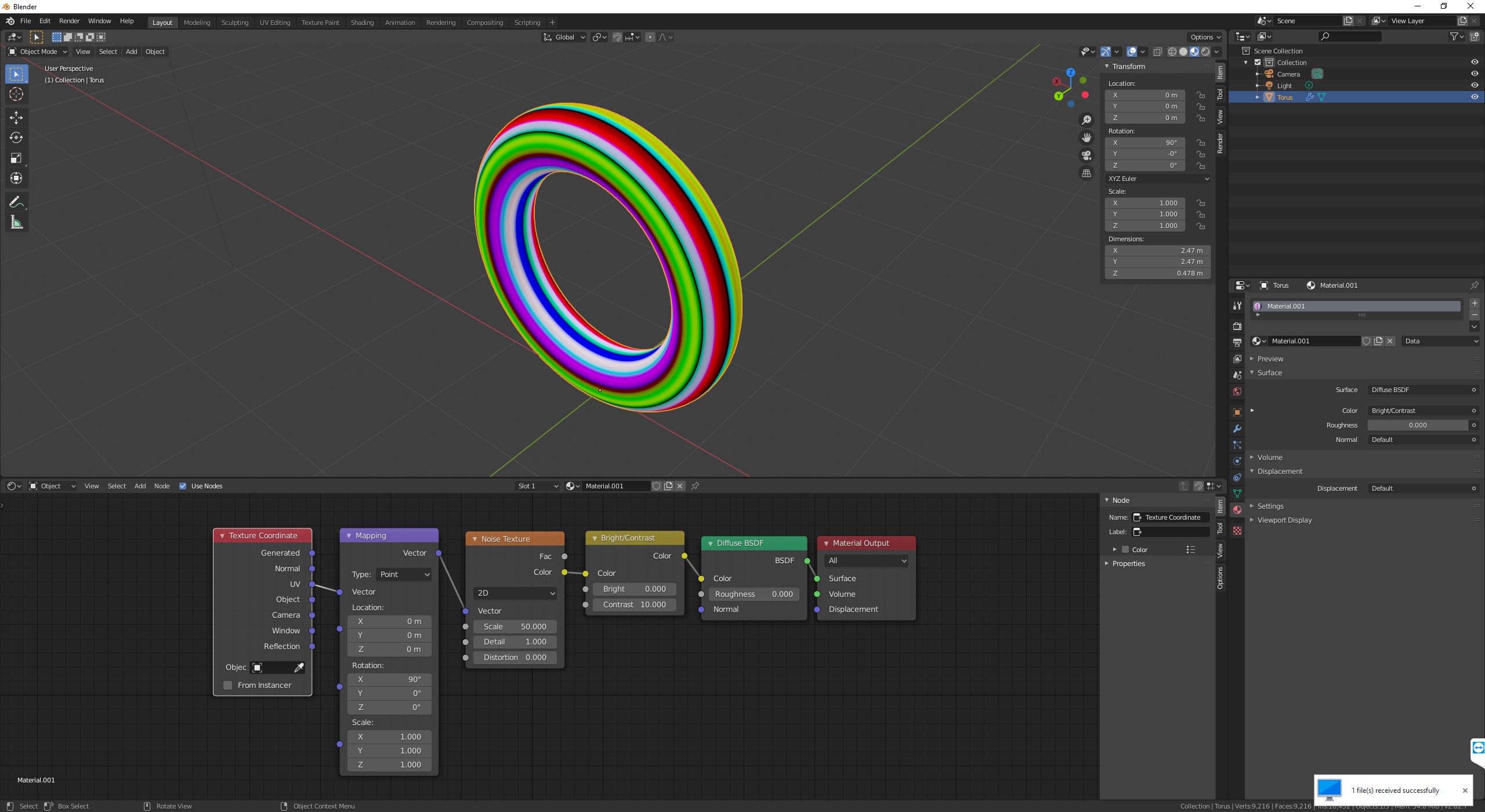Uncheck Use Nodes checkbox

[x=183, y=486]
